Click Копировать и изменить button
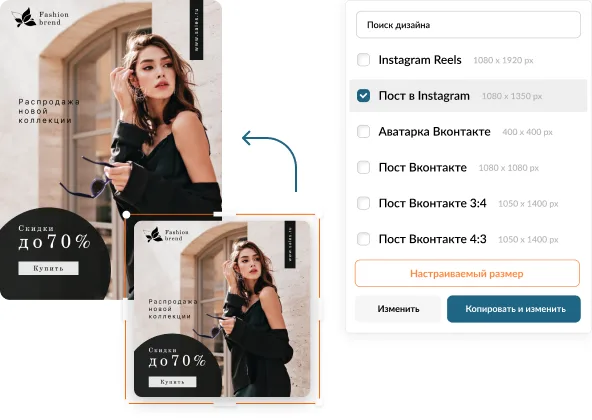This screenshot has height=420, width=592. click(x=514, y=309)
